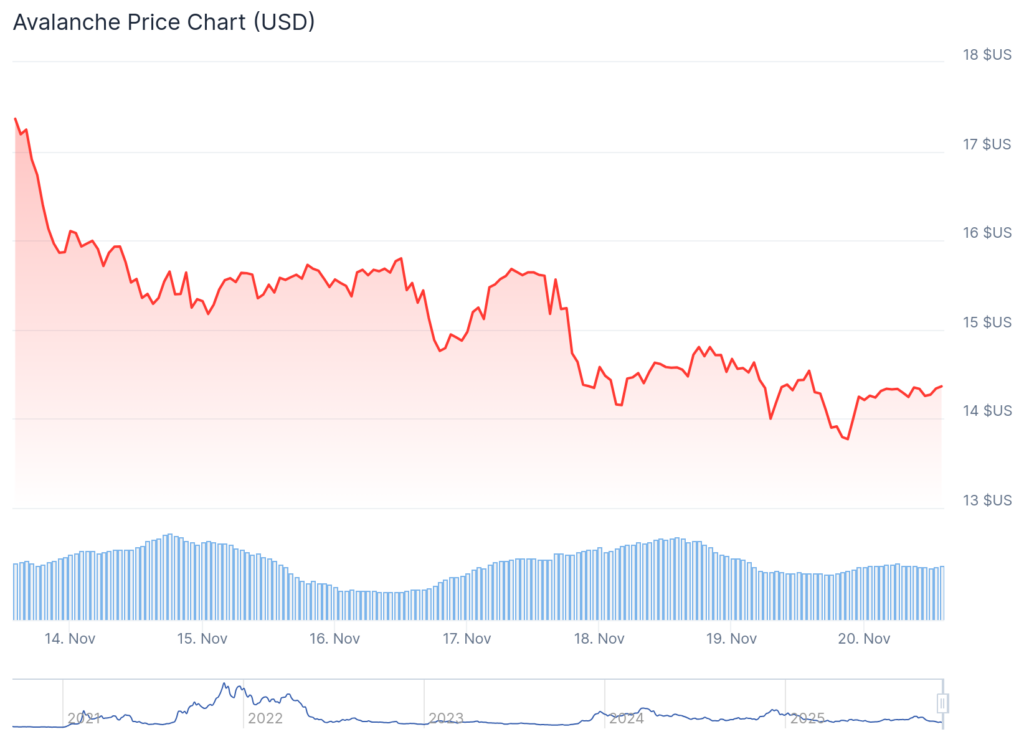The height and width of the screenshot is (747, 1024).
Task: Click the 2025 label in the navigator timeline
Action: tap(807, 718)
